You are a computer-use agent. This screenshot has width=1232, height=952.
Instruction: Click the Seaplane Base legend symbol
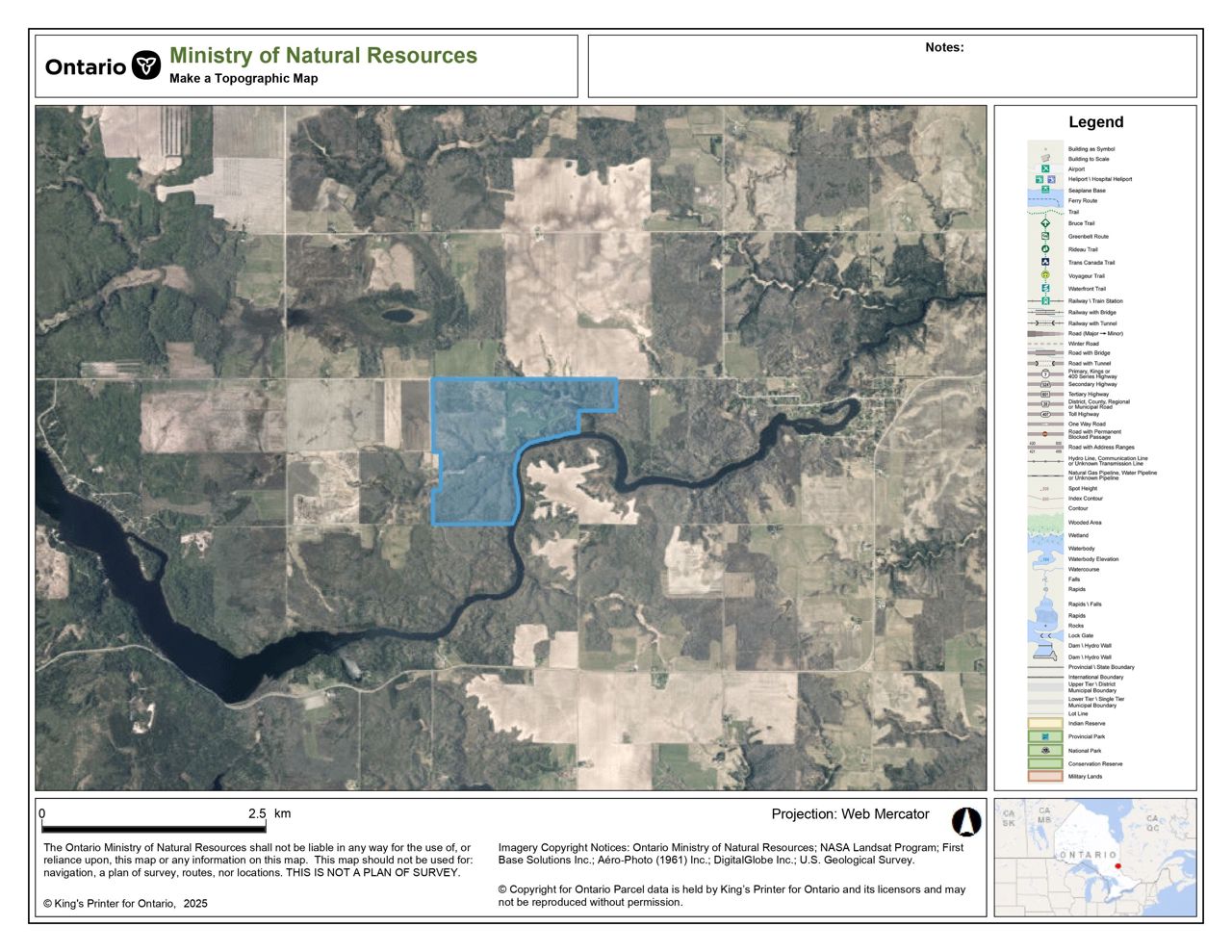point(1045,190)
